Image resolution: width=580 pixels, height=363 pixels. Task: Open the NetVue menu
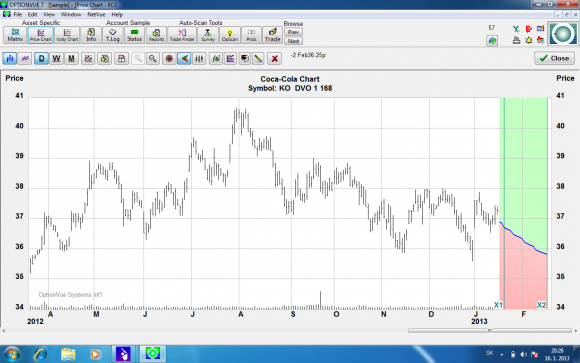point(96,14)
